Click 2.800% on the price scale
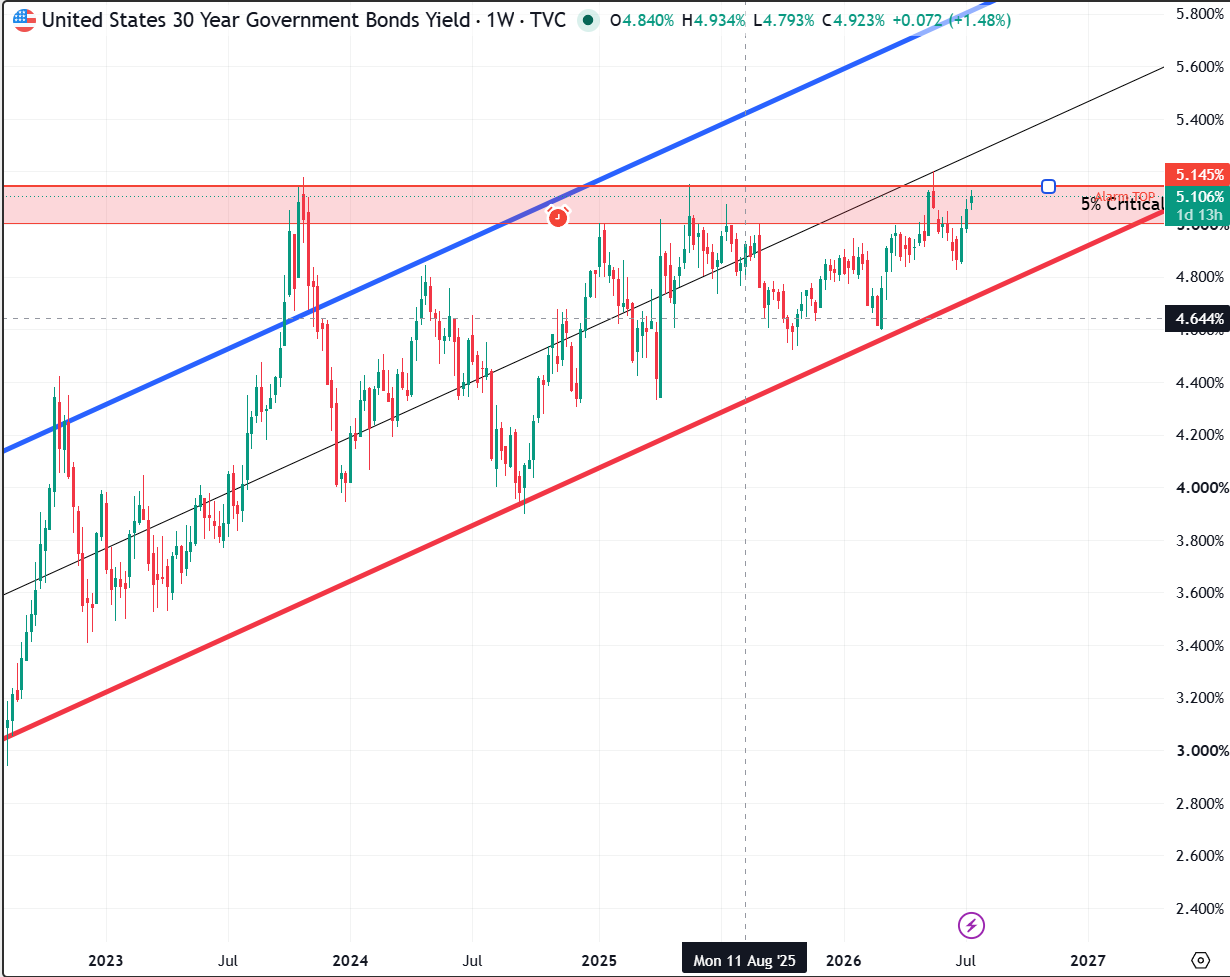Screen dimensions: 1230x977 pos(1200,803)
